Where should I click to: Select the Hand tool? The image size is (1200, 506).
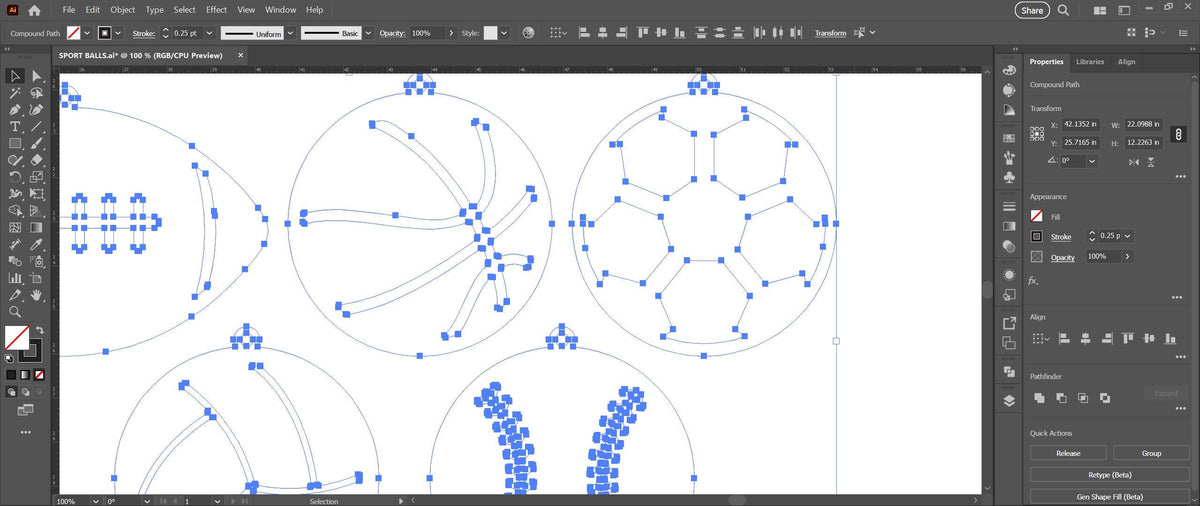[37, 295]
